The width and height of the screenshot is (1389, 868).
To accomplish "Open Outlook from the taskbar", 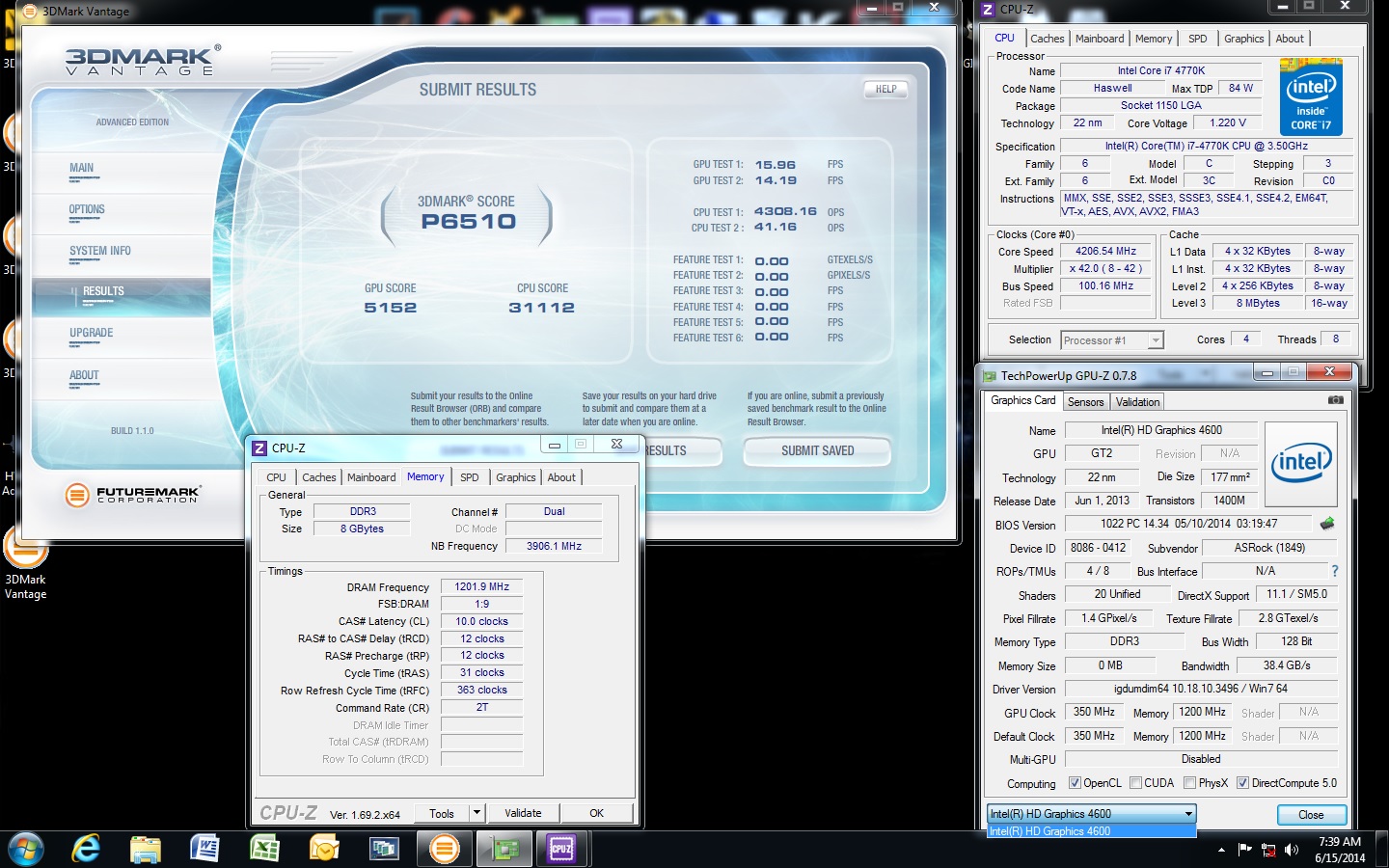I will (x=324, y=849).
